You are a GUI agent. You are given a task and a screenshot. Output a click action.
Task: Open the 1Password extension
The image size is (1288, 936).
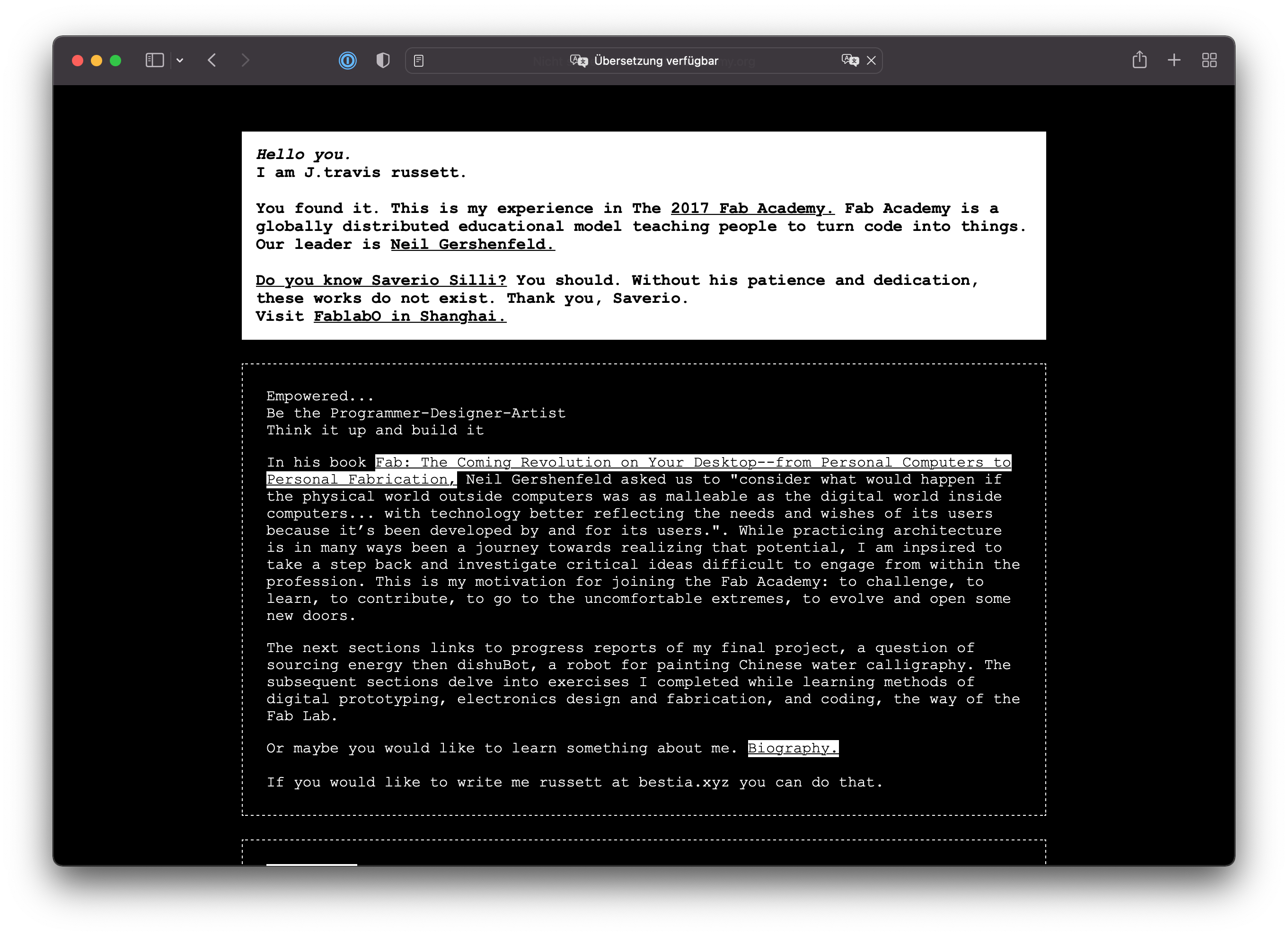click(348, 60)
